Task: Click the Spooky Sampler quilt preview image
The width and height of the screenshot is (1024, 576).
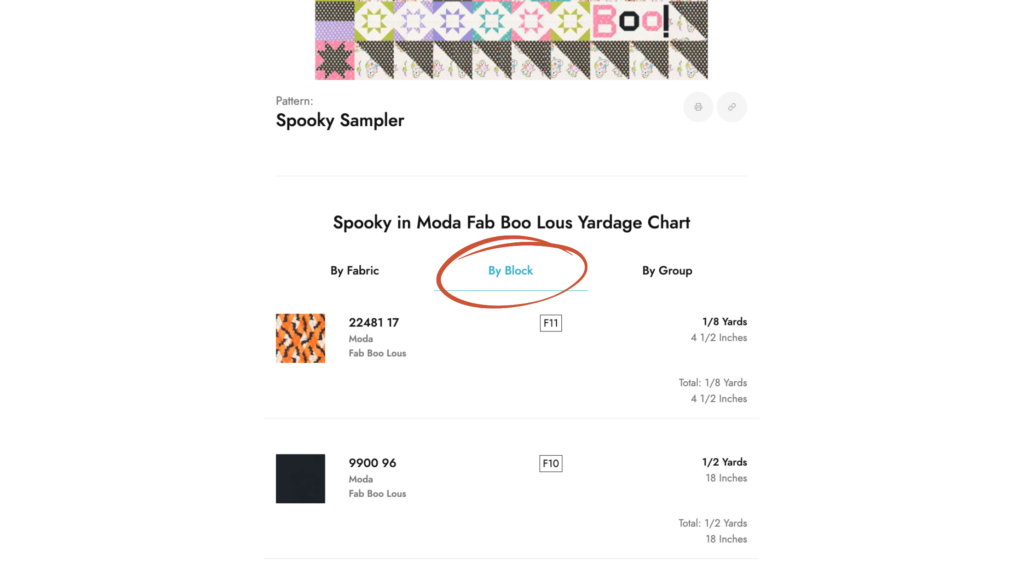Action: [x=511, y=40]
